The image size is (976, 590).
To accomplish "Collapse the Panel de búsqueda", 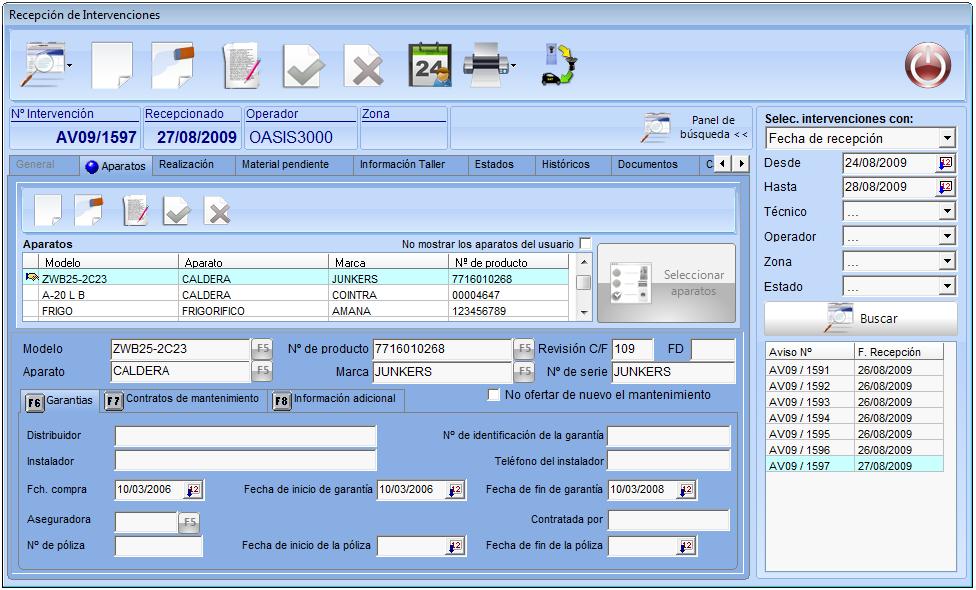I will (696, 127).
